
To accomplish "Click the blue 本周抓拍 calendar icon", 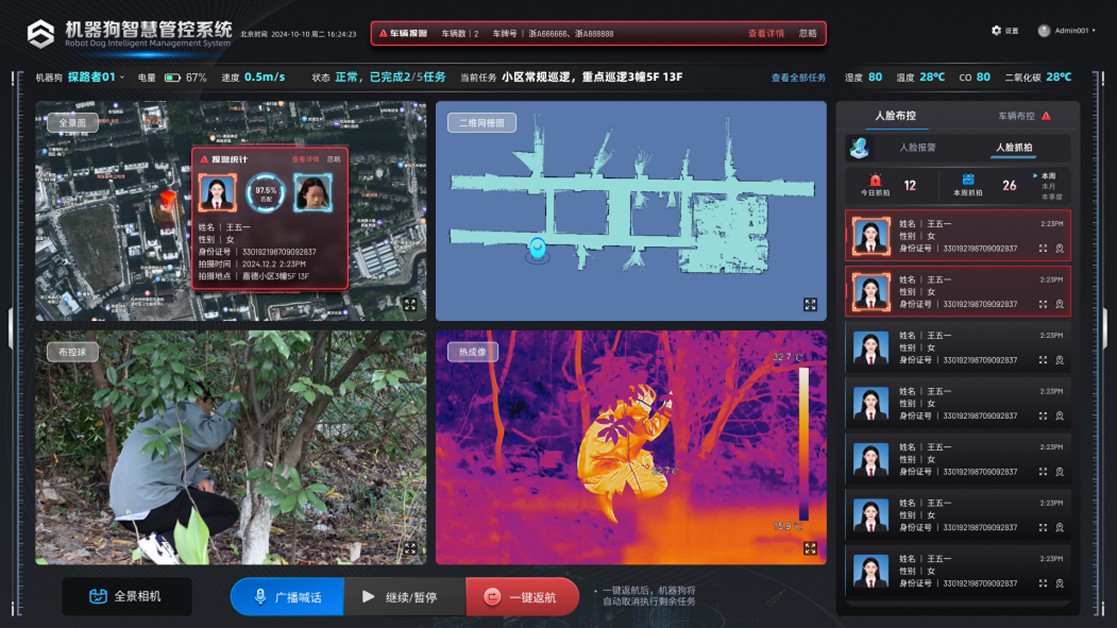I will [x=968, y=180].
